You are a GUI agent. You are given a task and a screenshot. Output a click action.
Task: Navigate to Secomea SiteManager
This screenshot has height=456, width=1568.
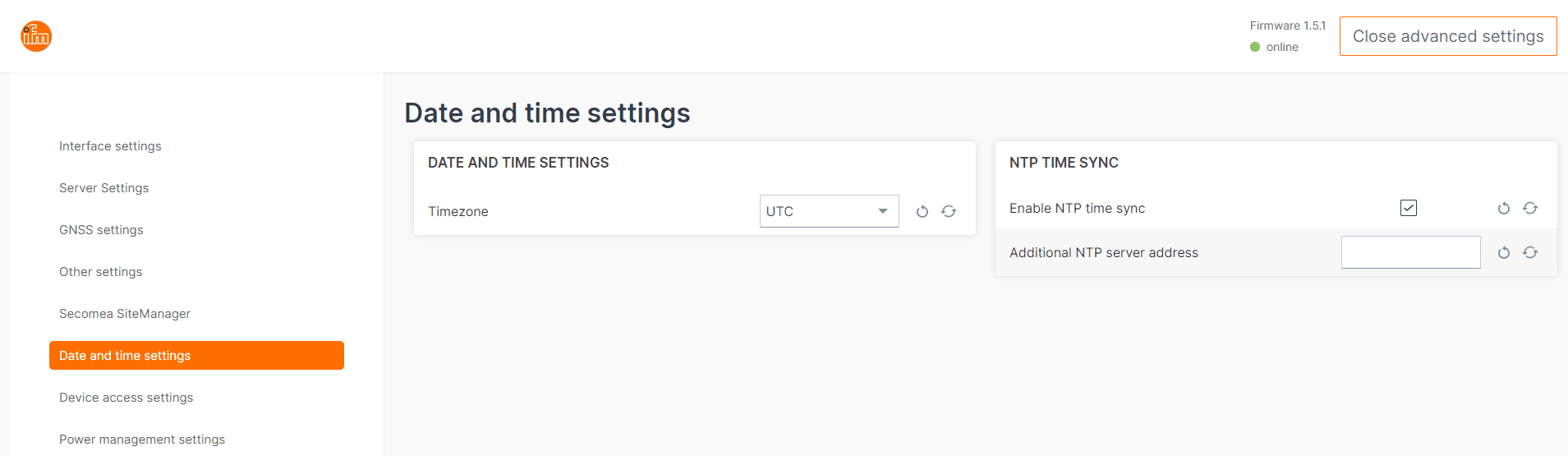click(125, 314)
